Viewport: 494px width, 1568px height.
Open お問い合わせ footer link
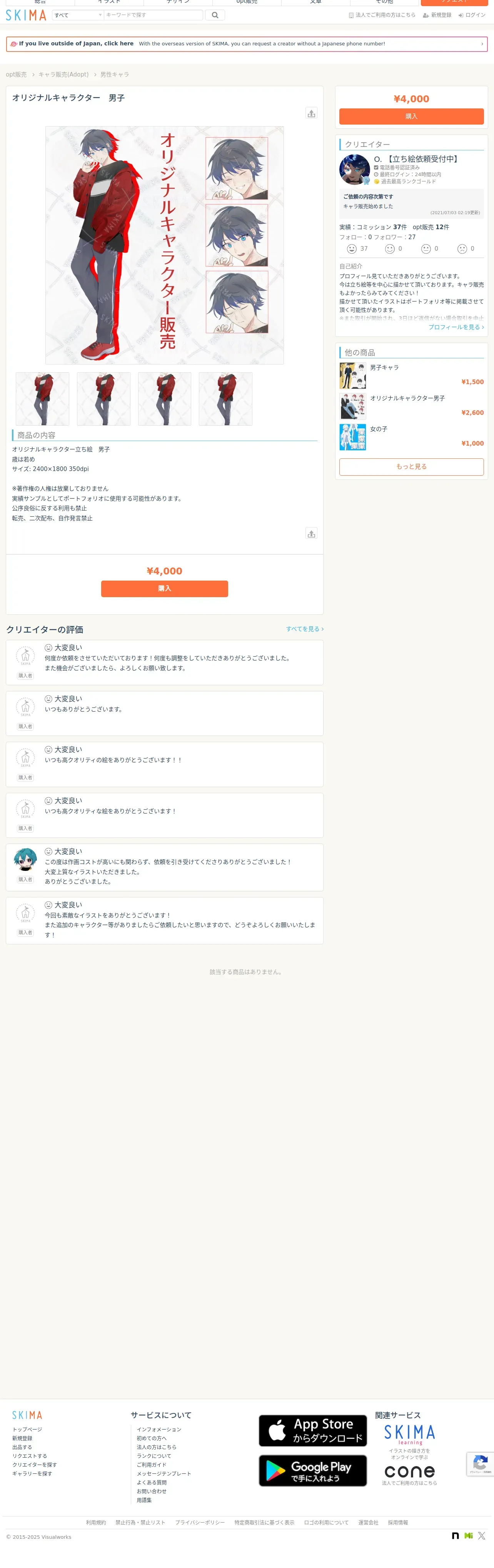click(x=152, y=1492)
